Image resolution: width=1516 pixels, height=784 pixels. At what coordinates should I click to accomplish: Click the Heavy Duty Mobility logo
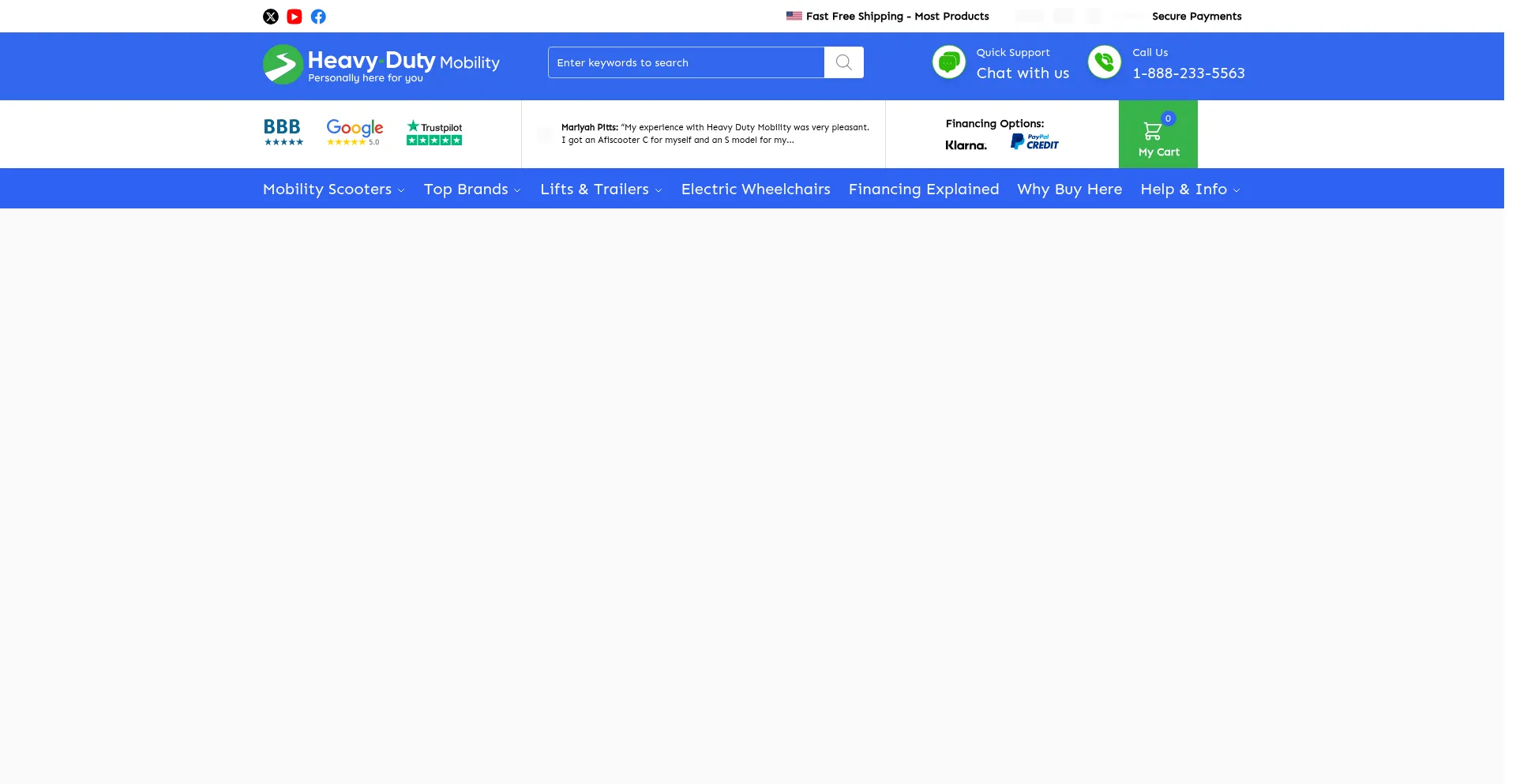click(x=381, y=65)
